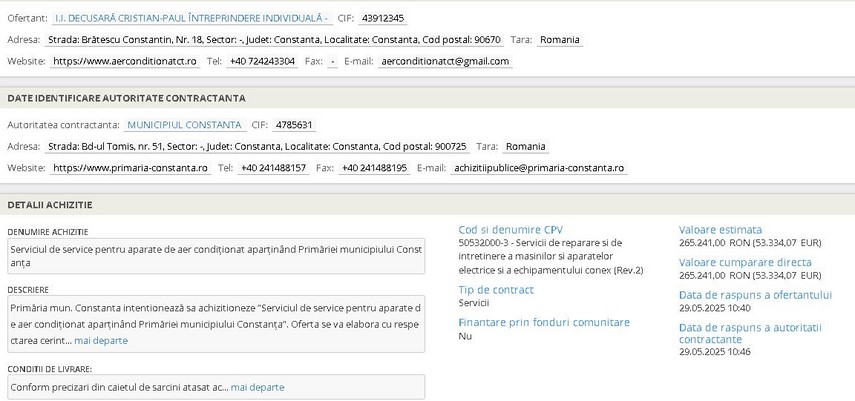Click the supplier e-mail aerconditionatct@gmail.com

(445, 61)
